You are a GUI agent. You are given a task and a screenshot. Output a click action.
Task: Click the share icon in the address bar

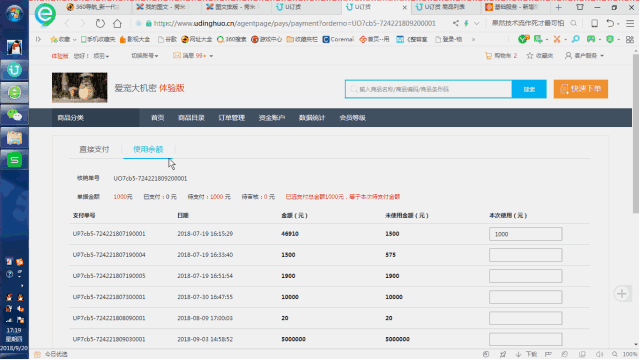click(x=456, y=23)
